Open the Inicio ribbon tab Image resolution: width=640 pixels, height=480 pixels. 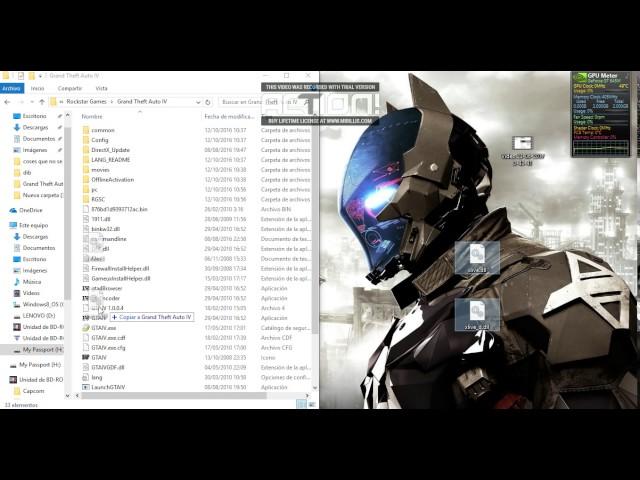click(x=38, y=88)
